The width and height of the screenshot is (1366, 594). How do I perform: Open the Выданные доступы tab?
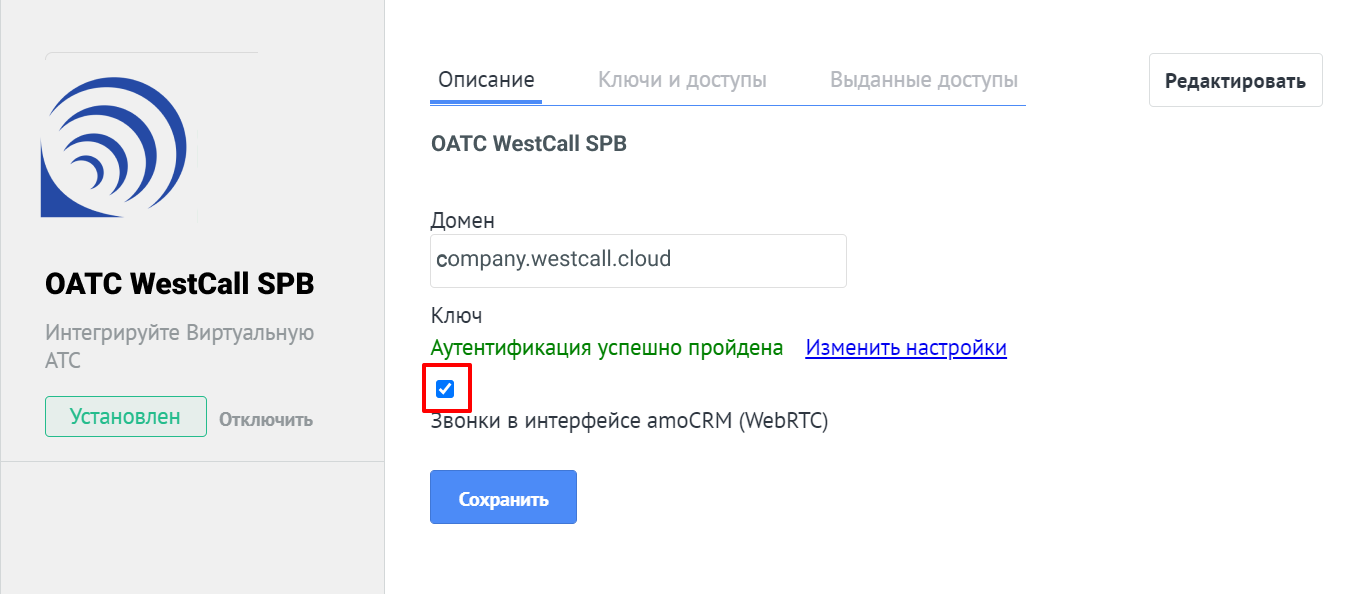tap(924, 80)
